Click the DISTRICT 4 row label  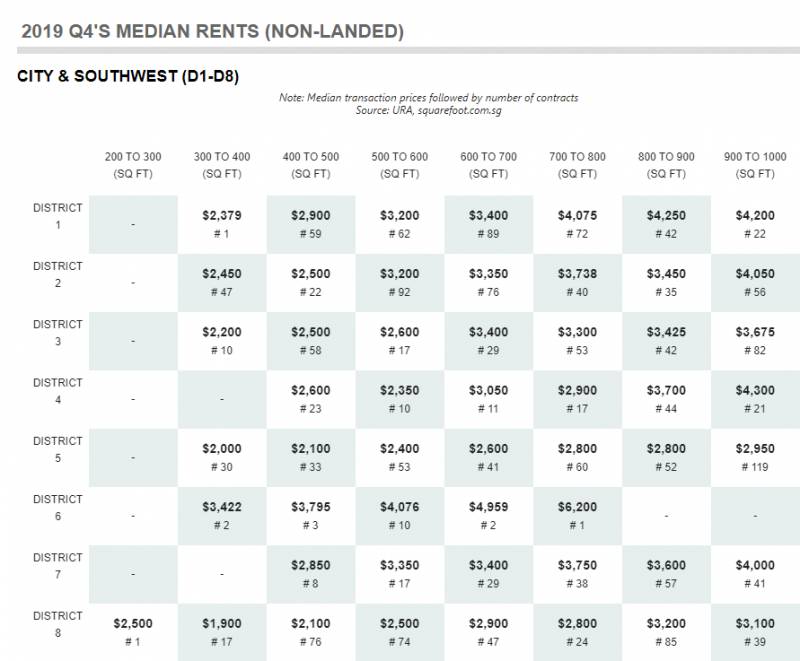coord(58,391)
